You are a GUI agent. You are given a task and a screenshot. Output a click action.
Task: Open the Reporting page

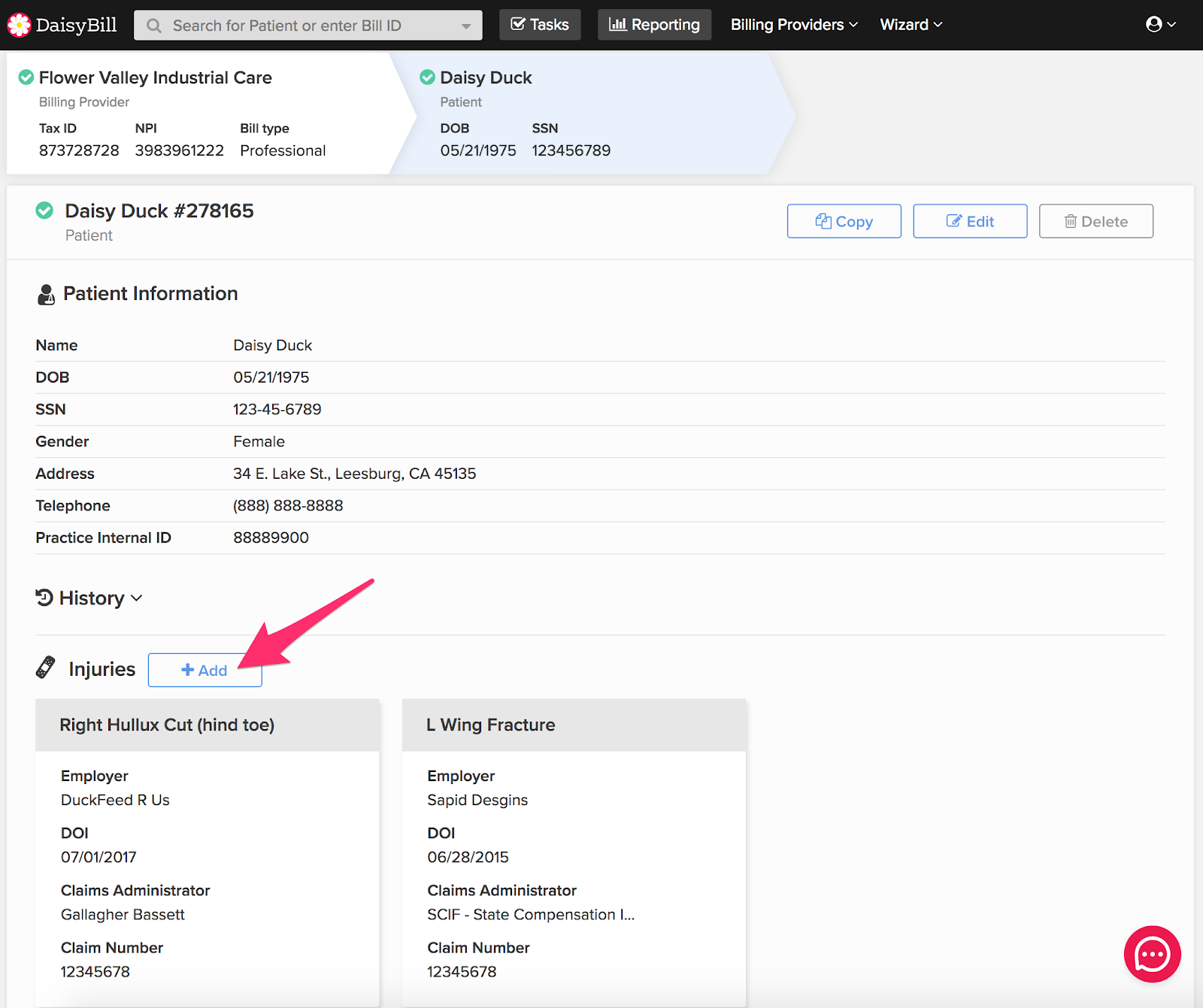coord(654,25)
